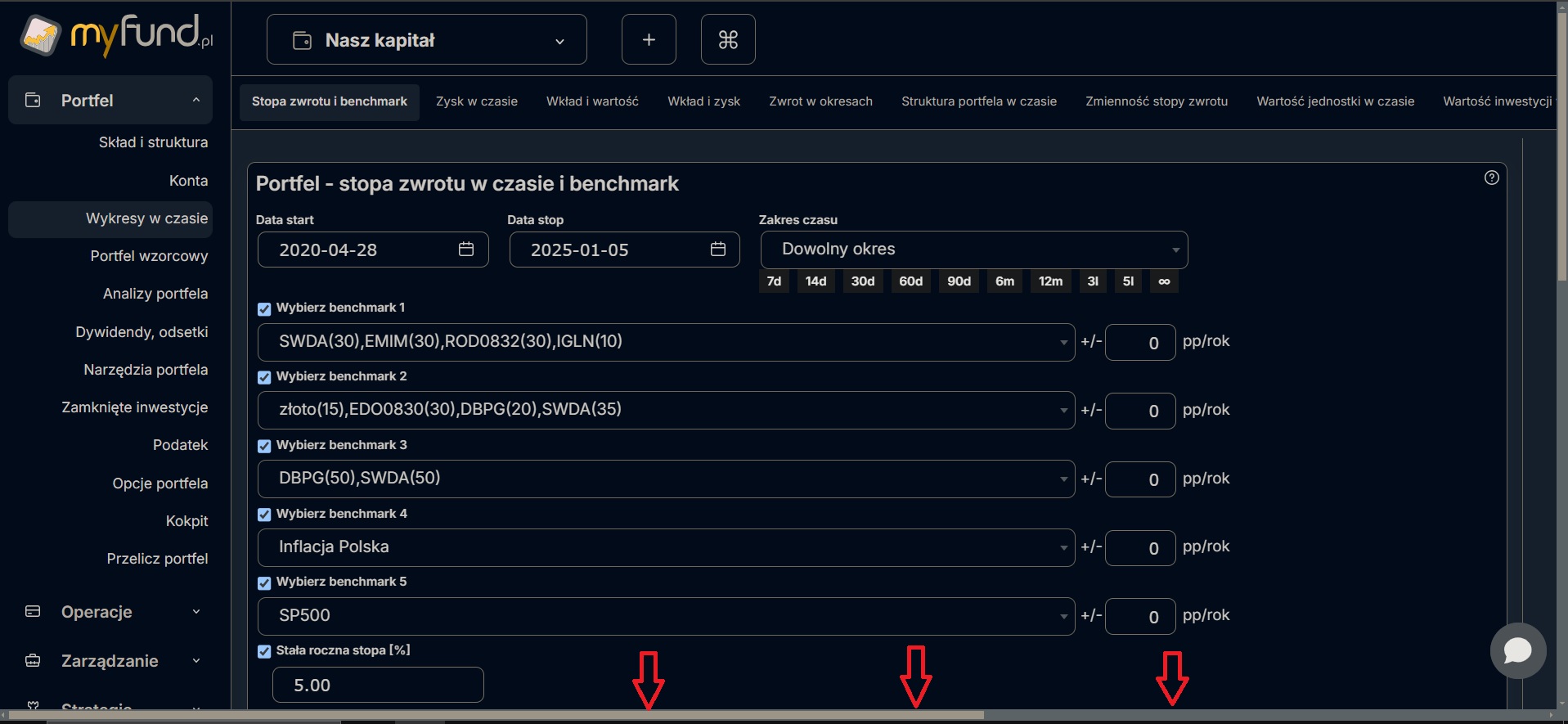Image resolution: width=1568 pixels, height=724 pixels.
Task: Open the Nasz kapitał portfolio dropdown
Action: (426, 39)
